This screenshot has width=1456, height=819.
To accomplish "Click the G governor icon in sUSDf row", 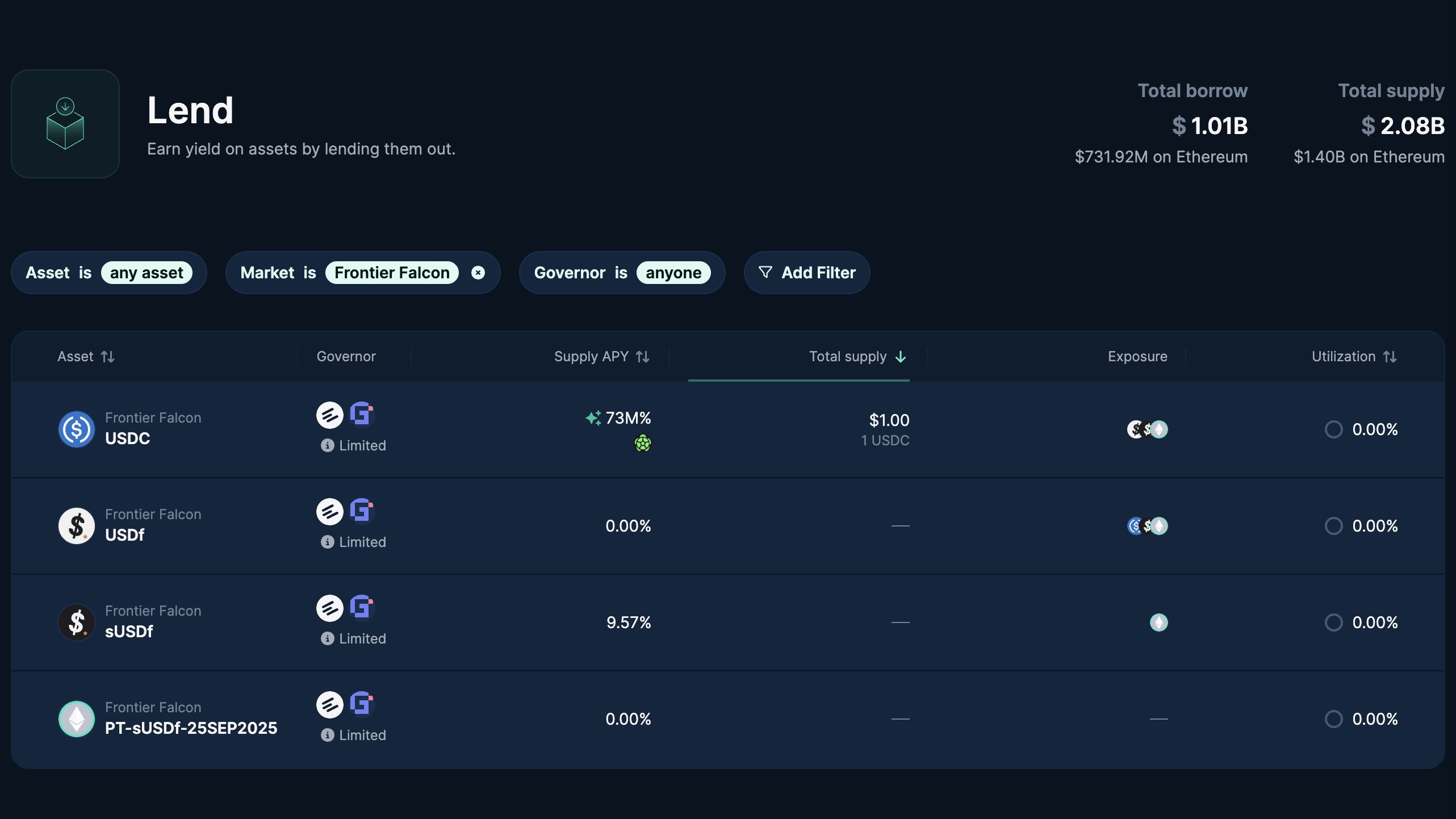I will point(362,607).
